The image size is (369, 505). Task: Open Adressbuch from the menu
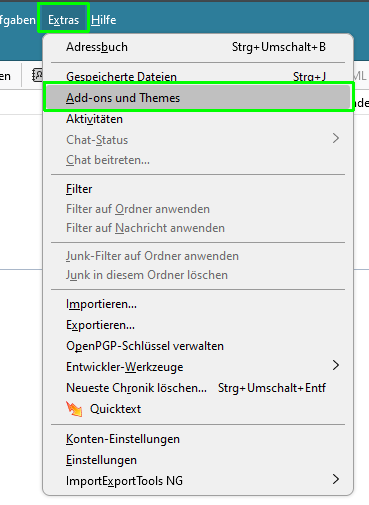pyautogui.click(x=198, y=47)
